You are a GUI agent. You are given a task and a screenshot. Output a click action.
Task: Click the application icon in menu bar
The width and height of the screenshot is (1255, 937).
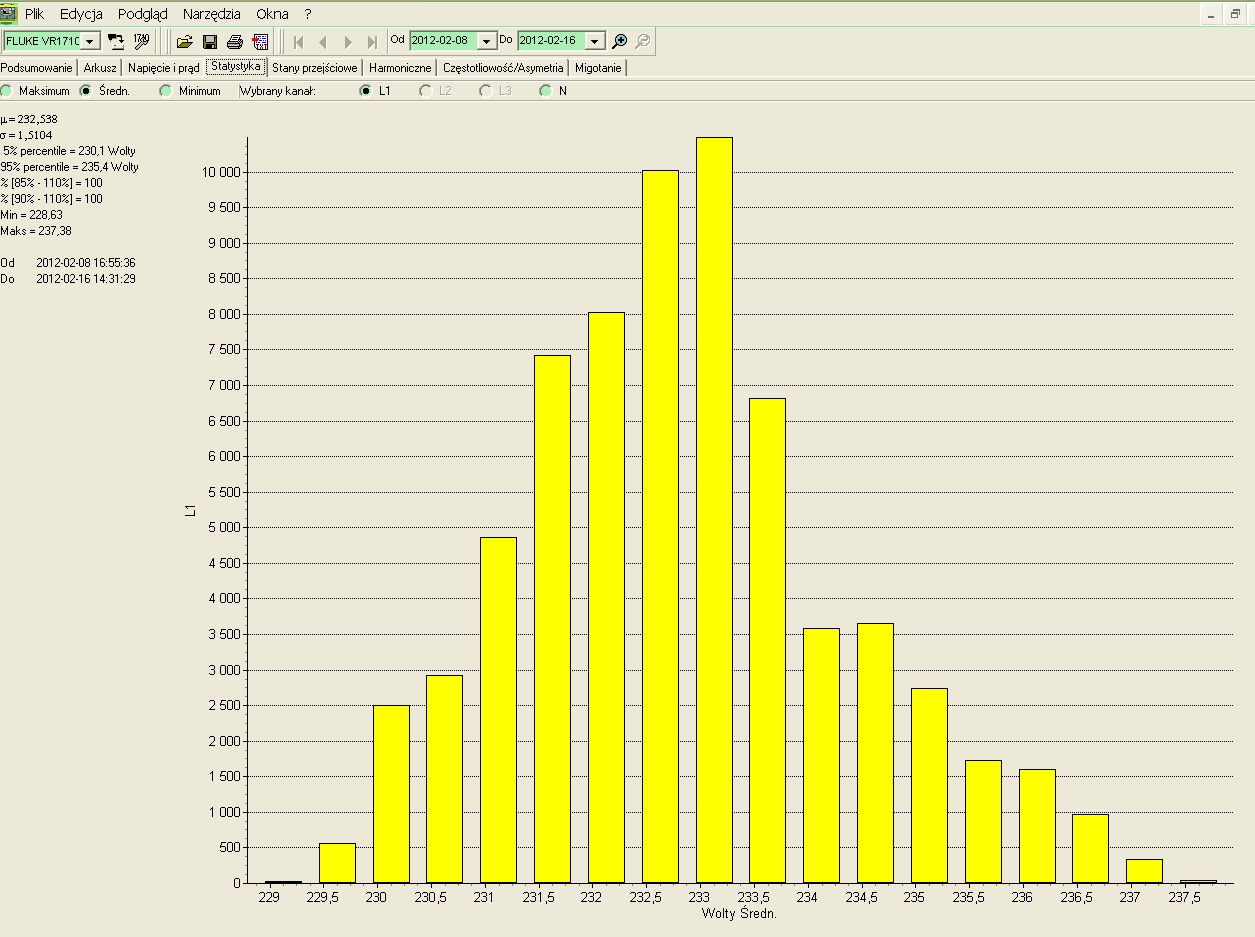[9, 14]
